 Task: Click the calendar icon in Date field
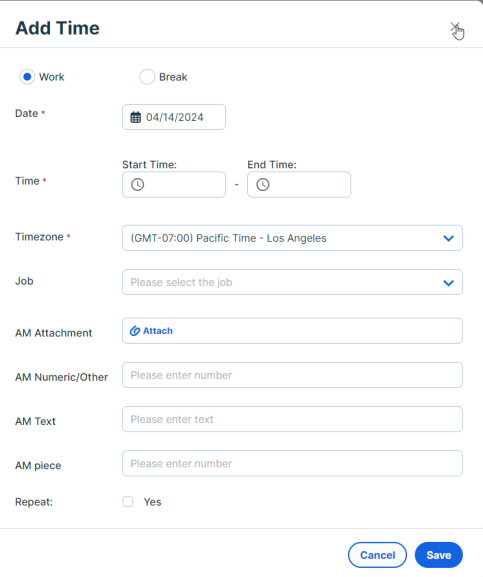point(136,117)
